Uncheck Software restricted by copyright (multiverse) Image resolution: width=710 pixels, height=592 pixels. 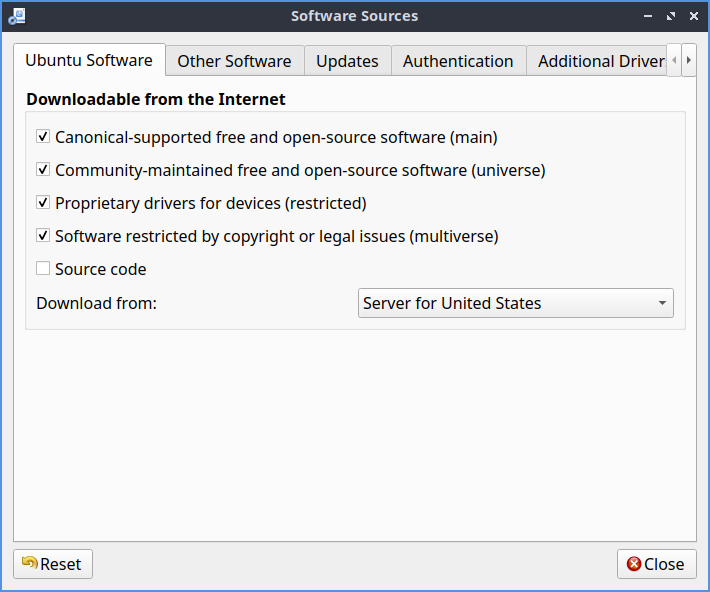tap(43, 236)
